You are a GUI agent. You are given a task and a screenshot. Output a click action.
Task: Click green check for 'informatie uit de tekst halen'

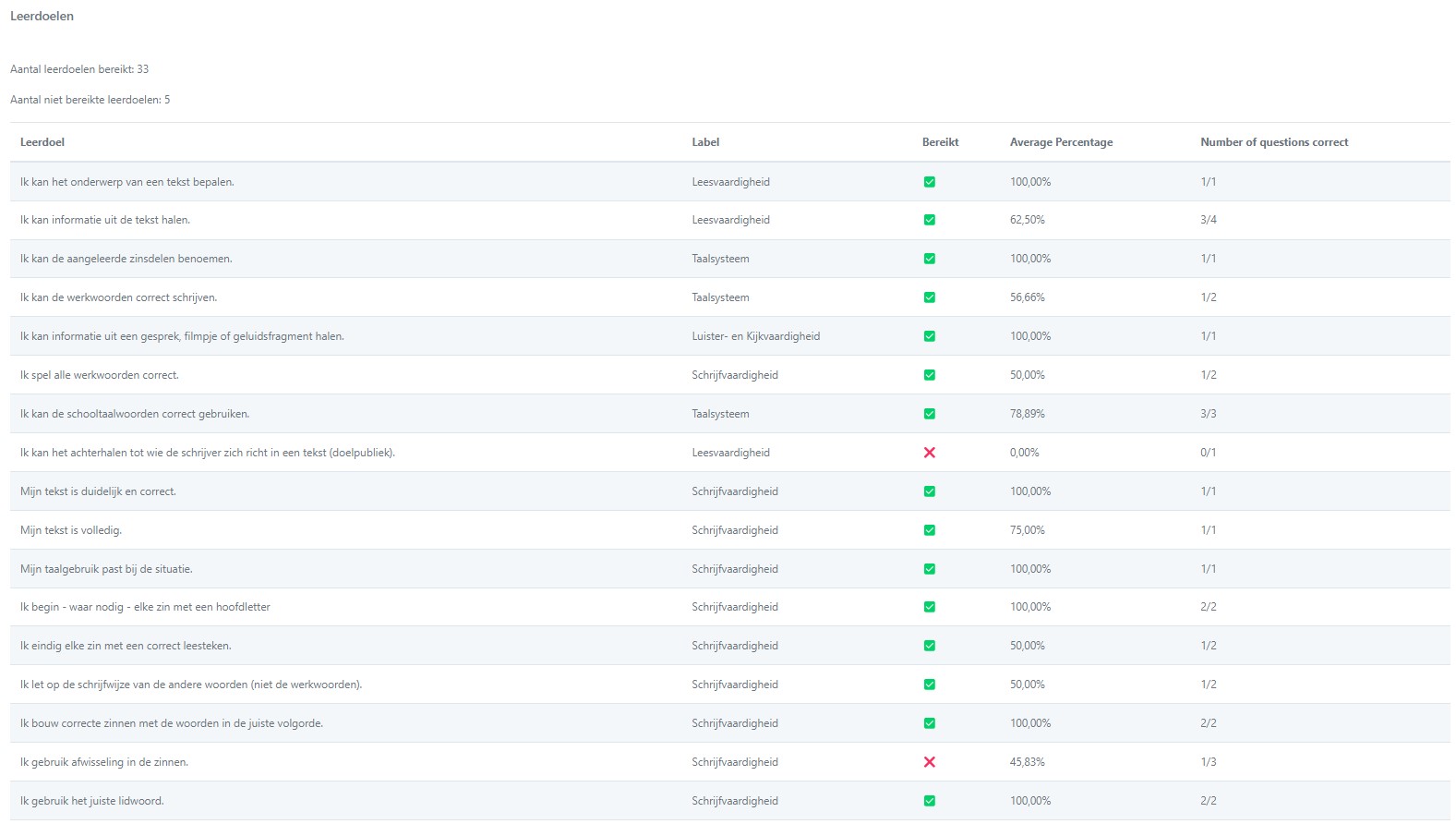pyautogui.click(x=929, y=220)
